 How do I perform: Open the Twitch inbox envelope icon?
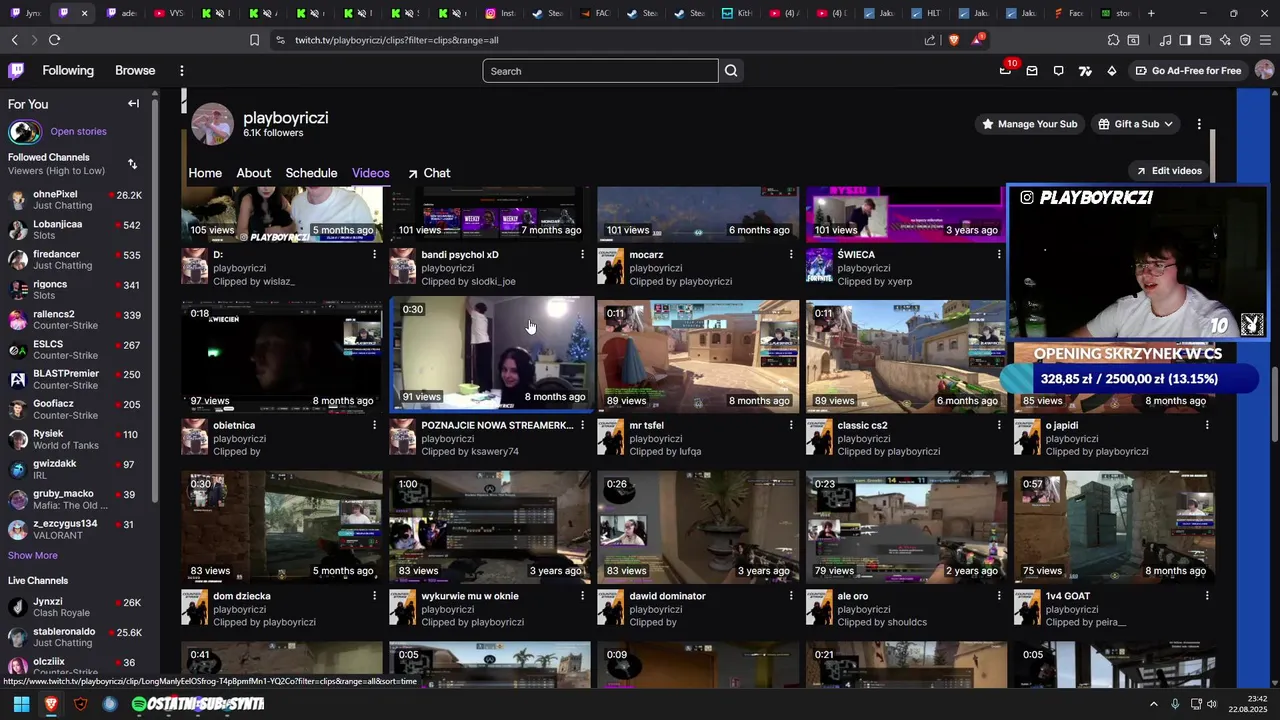point(1032,71)
